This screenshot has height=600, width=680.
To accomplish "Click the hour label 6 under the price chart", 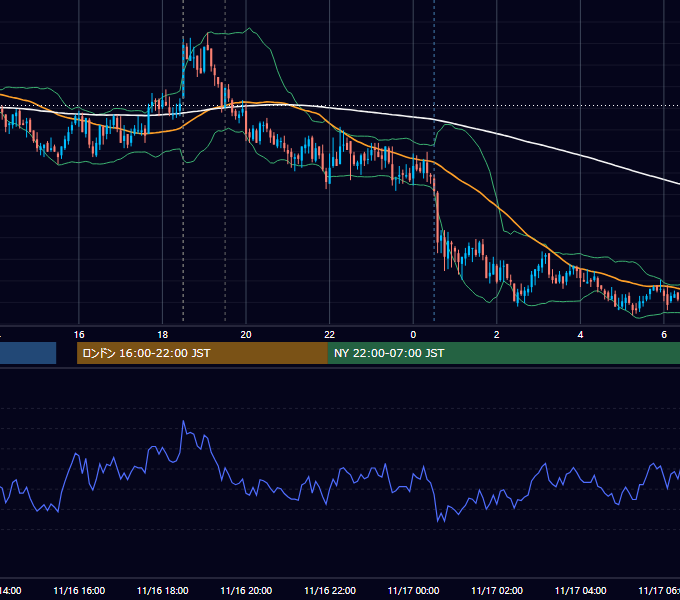I will pos(664,335).
